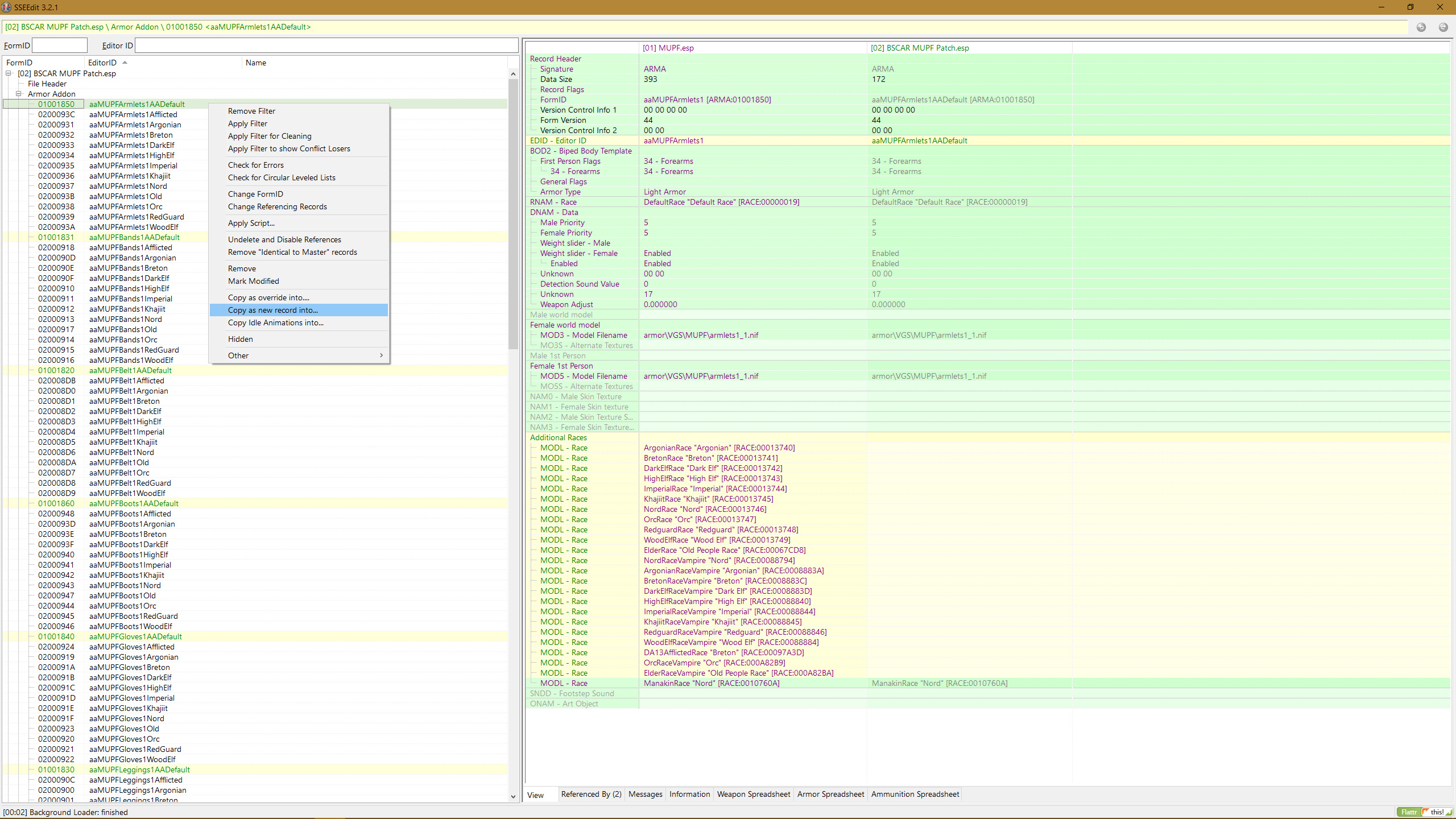Select record aaMUPFBelt1AADefault

click(x=130, y=370)
